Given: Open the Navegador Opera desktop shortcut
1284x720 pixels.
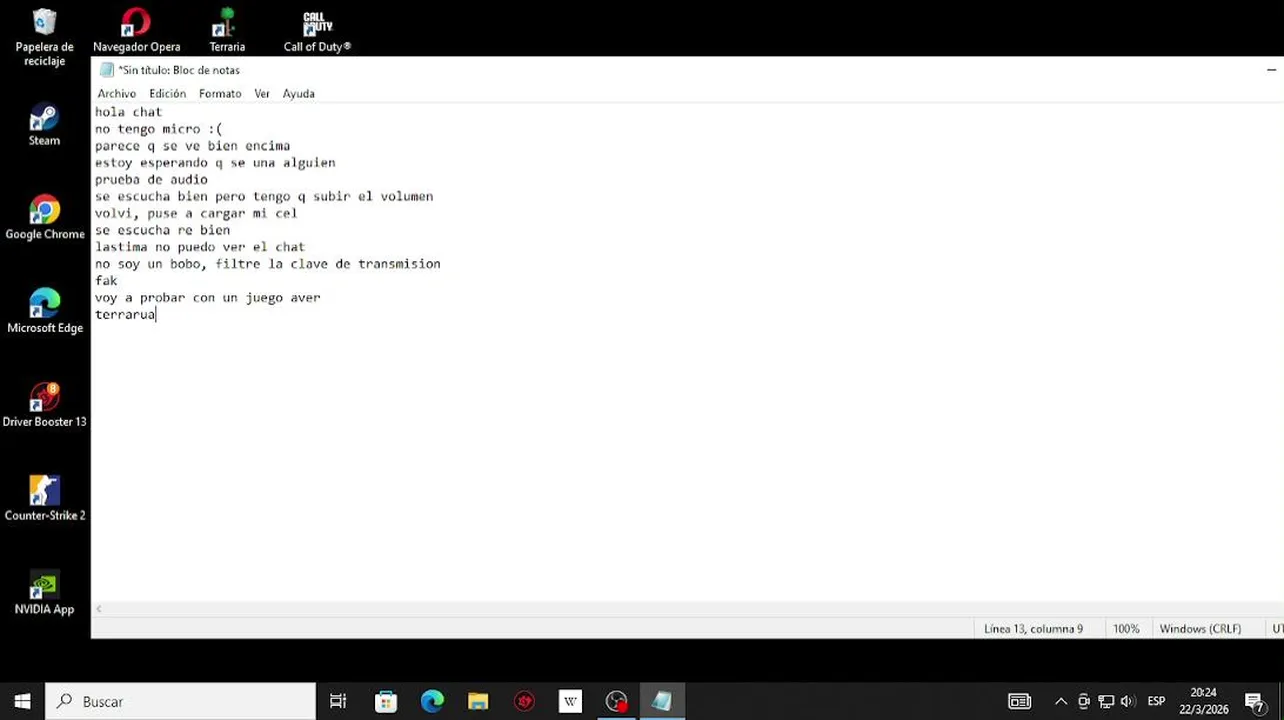Looking at the screenshot, I should coord(136,31).
